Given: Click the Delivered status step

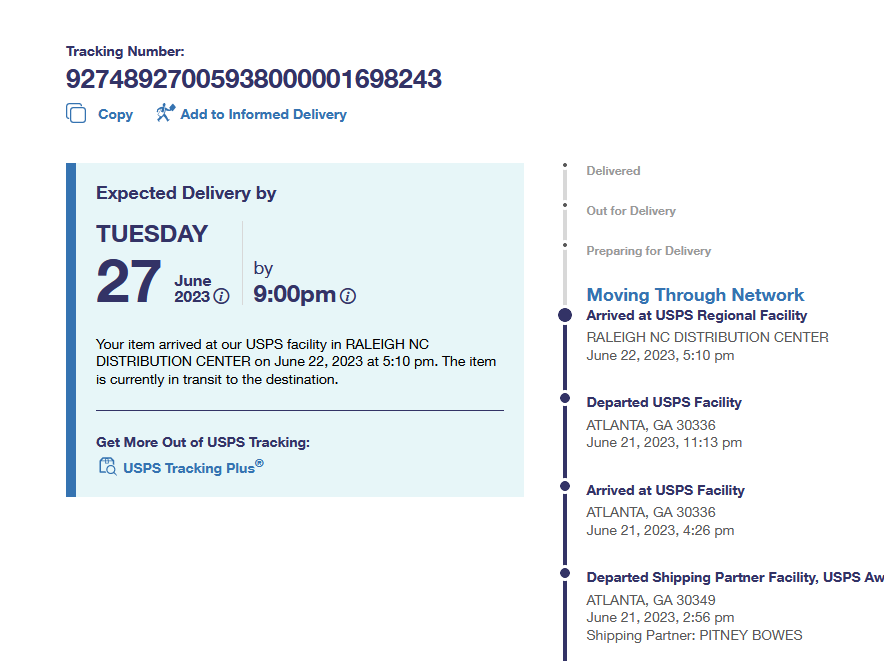Looking at the screenshot, I should (x=613, y=171).
